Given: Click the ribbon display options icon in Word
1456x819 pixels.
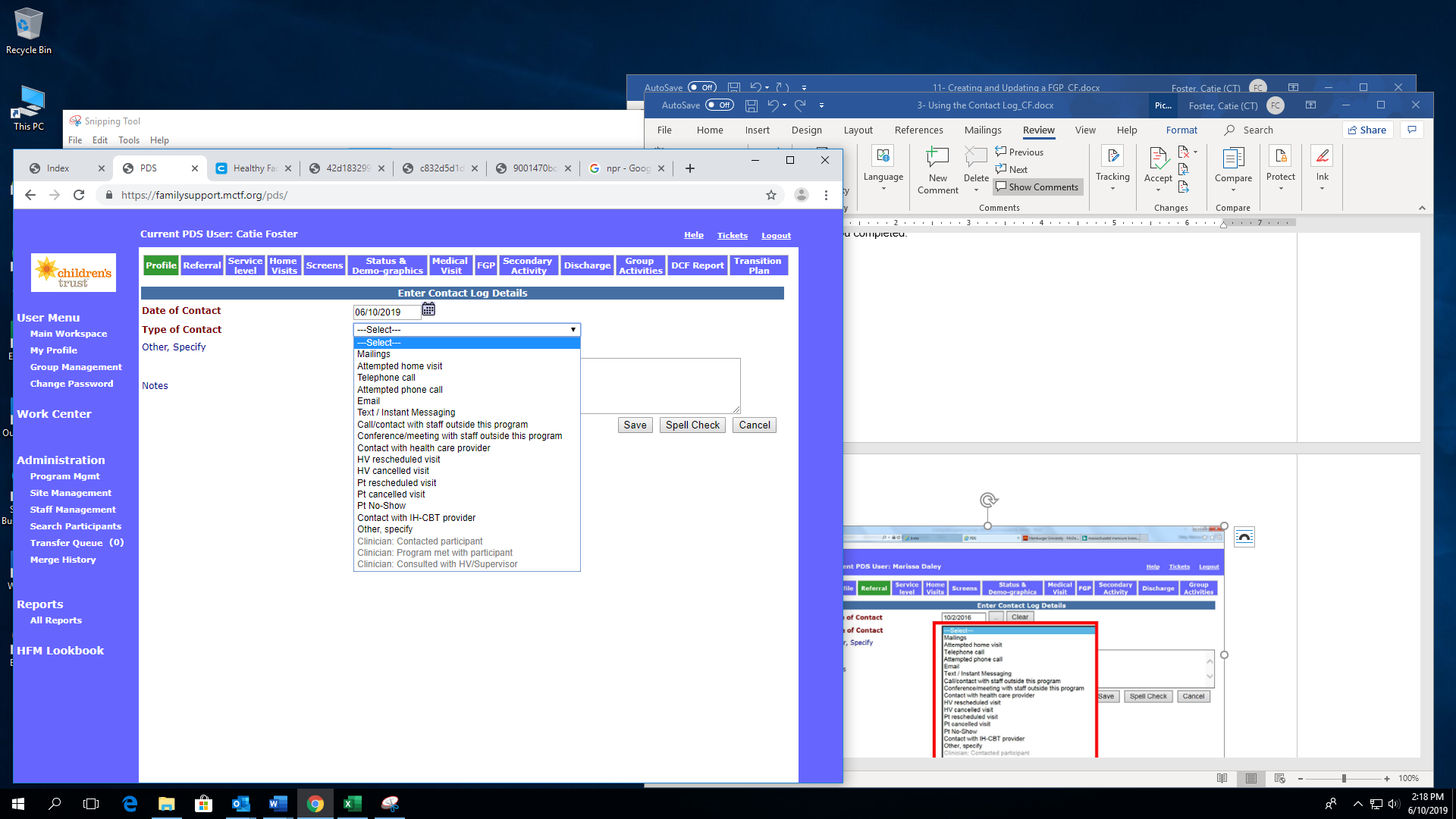Looking at the screenshot, I should 1310,105.
